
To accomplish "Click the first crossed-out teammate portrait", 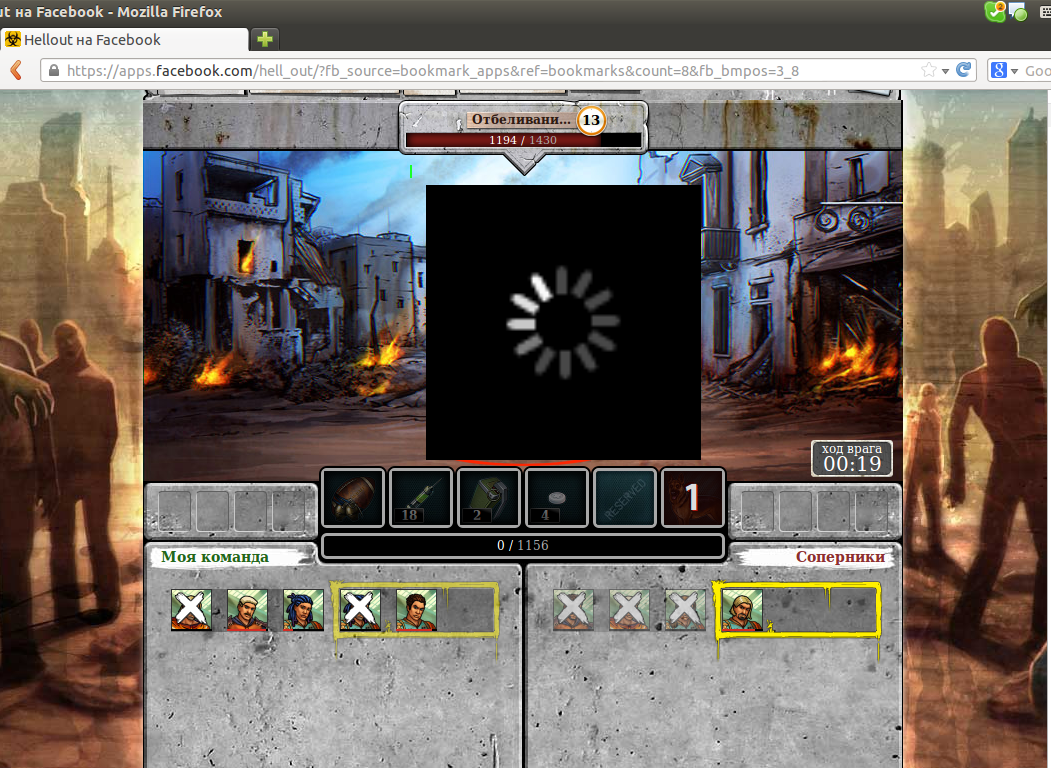I will coord(191,610).
